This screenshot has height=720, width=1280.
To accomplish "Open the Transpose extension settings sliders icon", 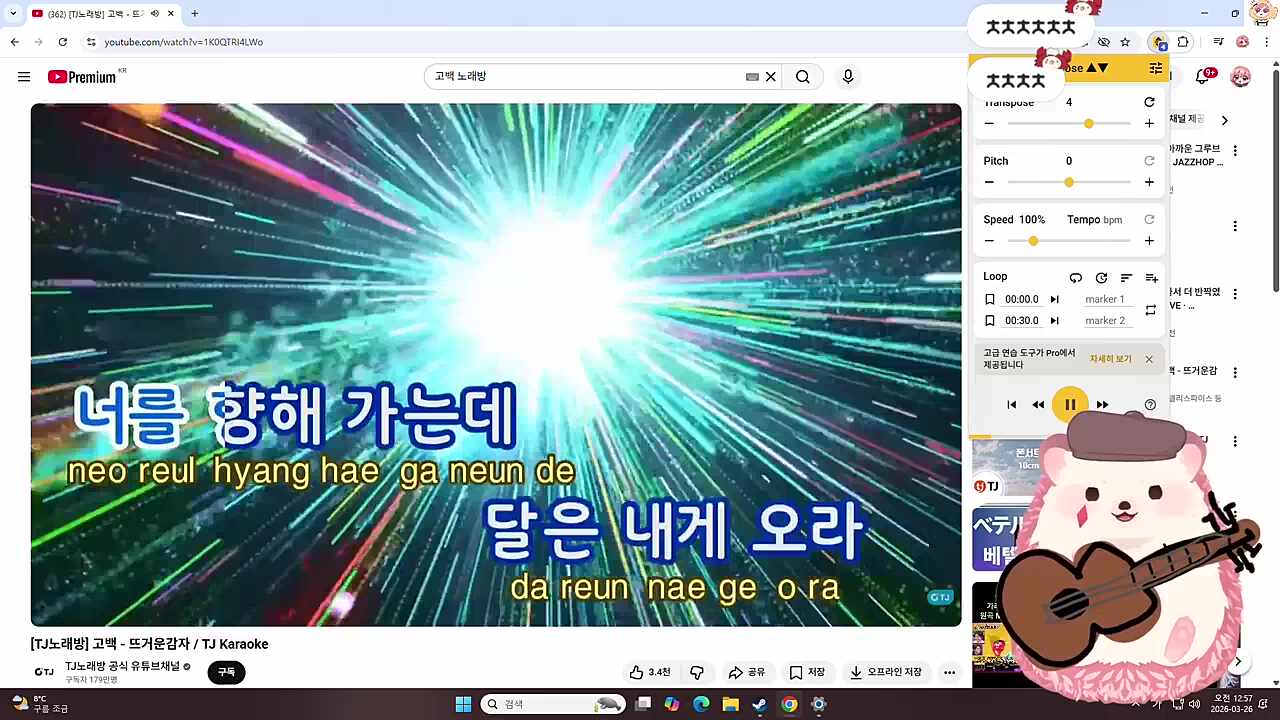I will pyautogui.click(x=1155, y=68).
